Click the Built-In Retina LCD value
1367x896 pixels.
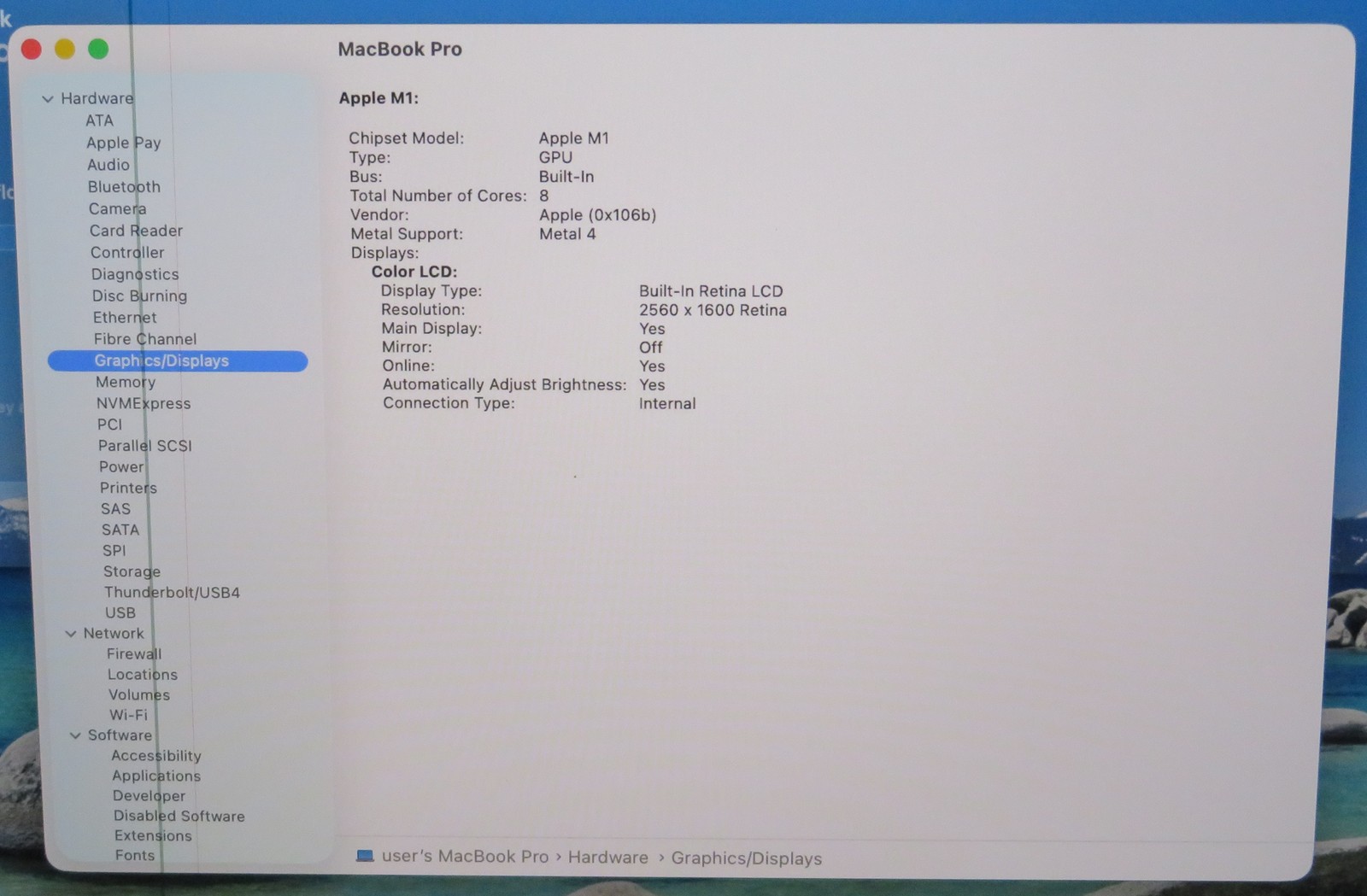(x=711, y=291)
